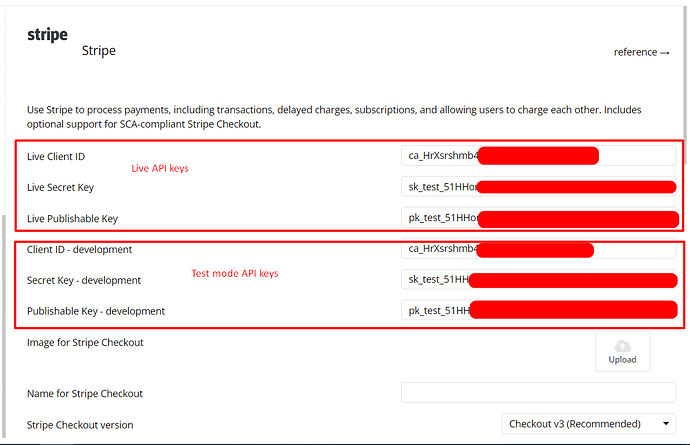Open the reference link
The width and height of the screenshot is (690, 445).
[x=642, y=52]
